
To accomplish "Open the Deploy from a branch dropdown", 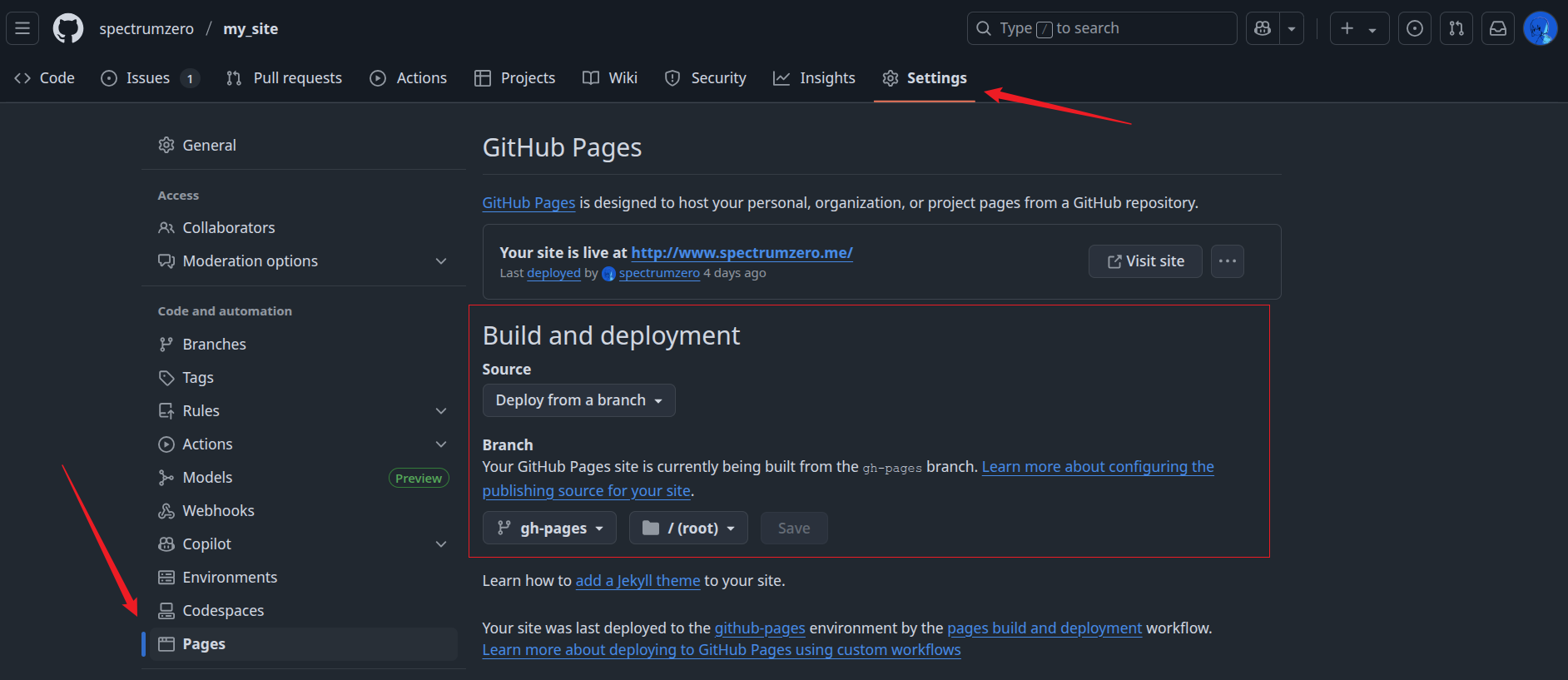I will click(578, 400).
